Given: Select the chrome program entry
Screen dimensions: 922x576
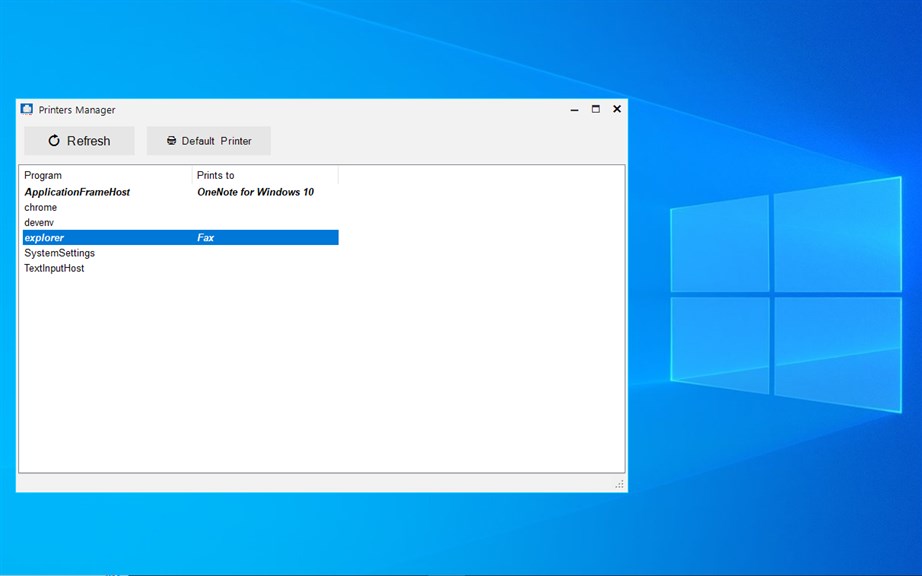Looking at the screenshot, I should pos(41,207).
